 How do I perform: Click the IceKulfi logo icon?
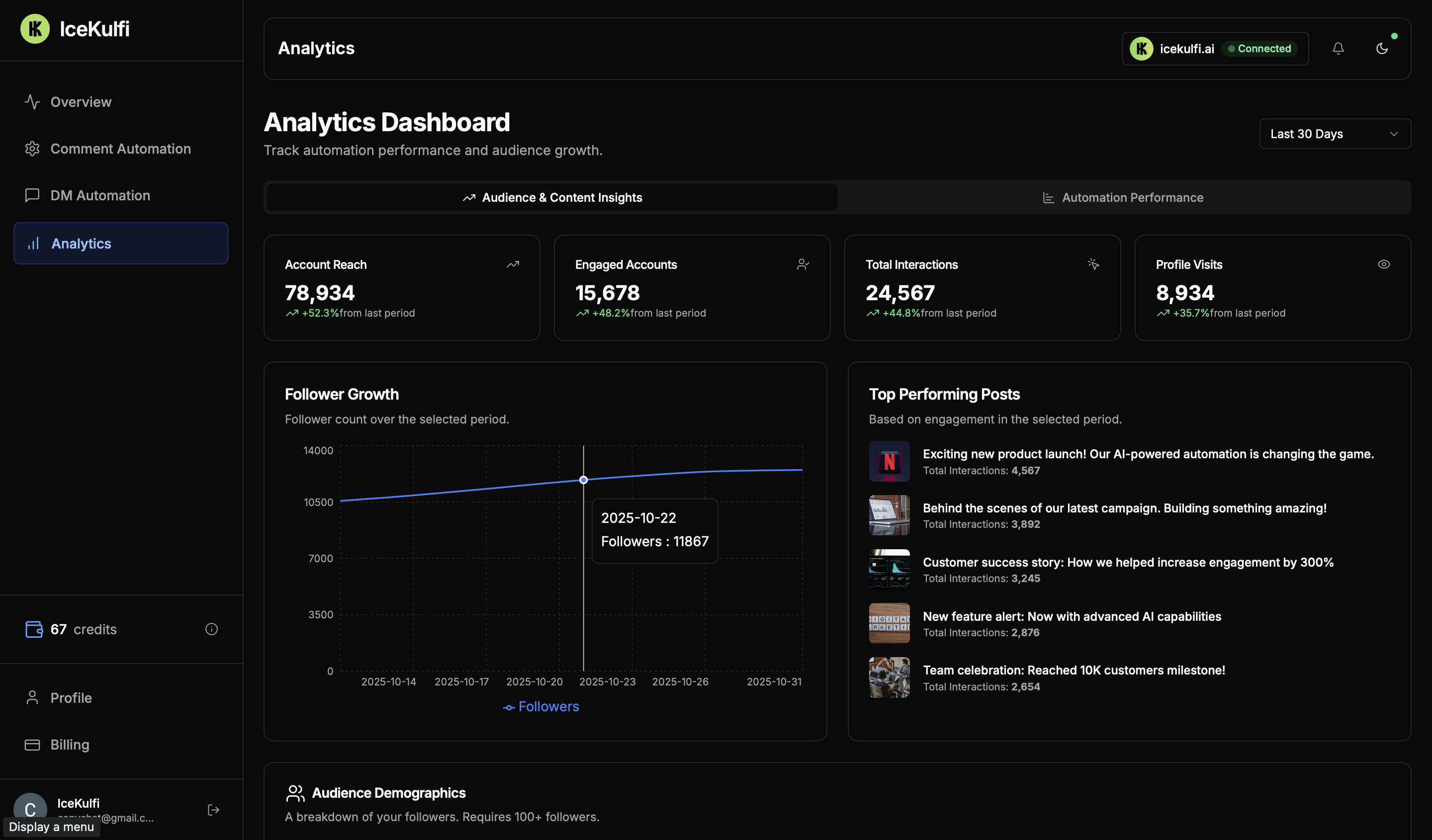click(x=35, y=29)
